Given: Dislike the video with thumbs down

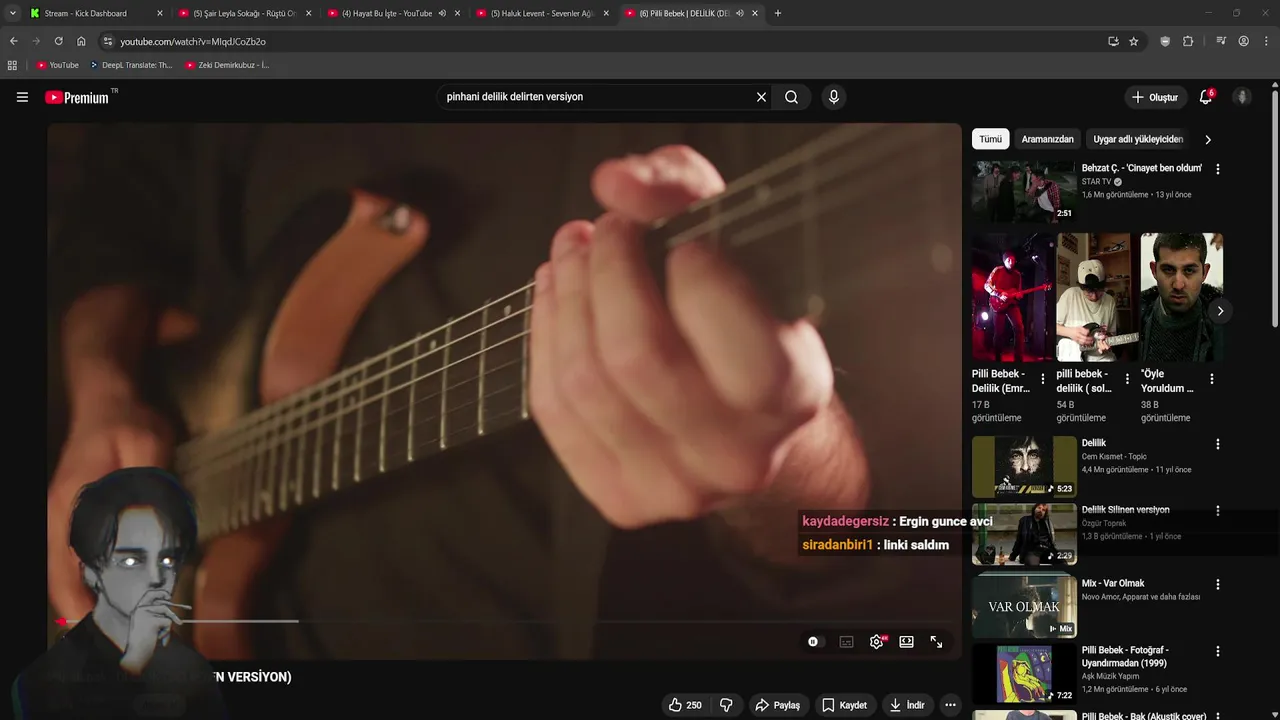Looking at the screenshot, I should click(726, 705).
